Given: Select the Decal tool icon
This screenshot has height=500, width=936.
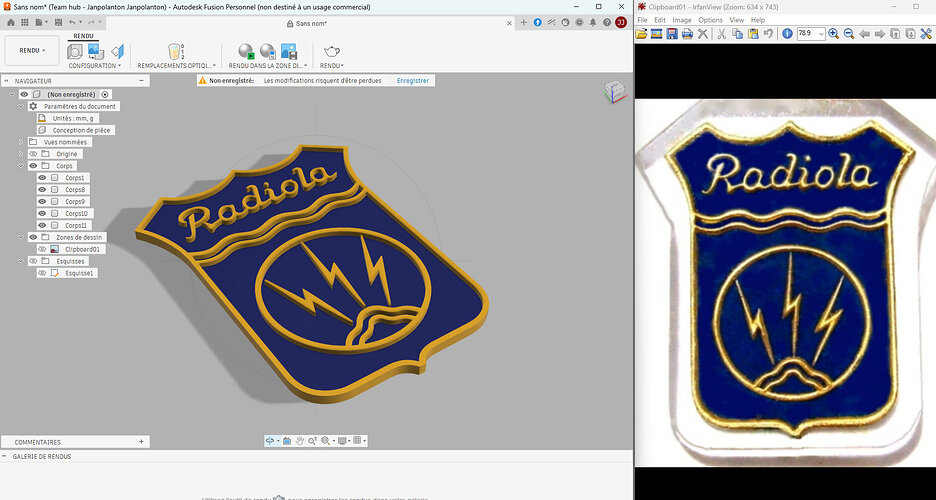Looking at the screenshot, I should 118,52.
